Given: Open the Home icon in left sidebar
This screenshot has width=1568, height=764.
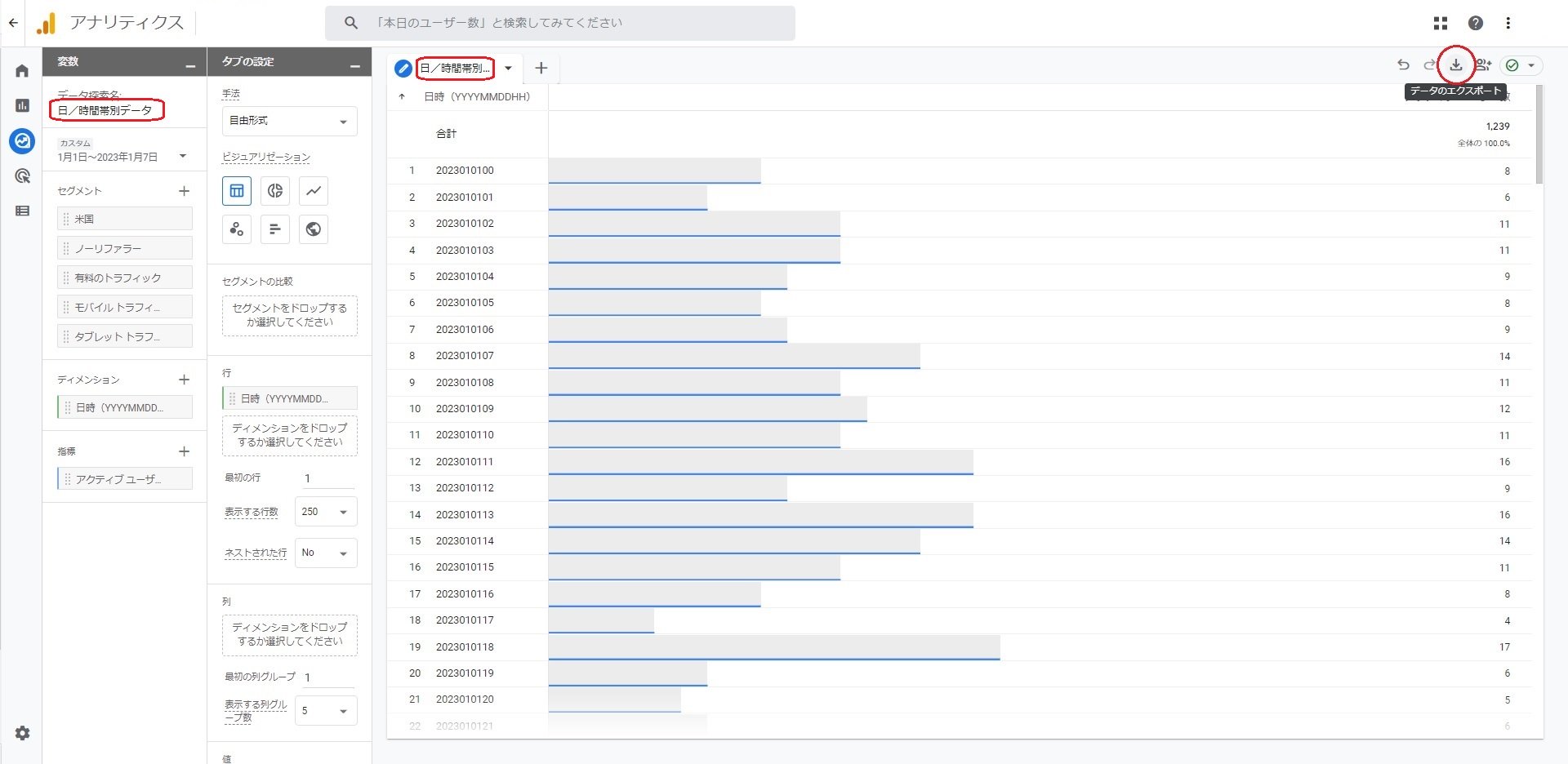Looking at the screenshot, I should pyautogui.click(x=22, y=71).
